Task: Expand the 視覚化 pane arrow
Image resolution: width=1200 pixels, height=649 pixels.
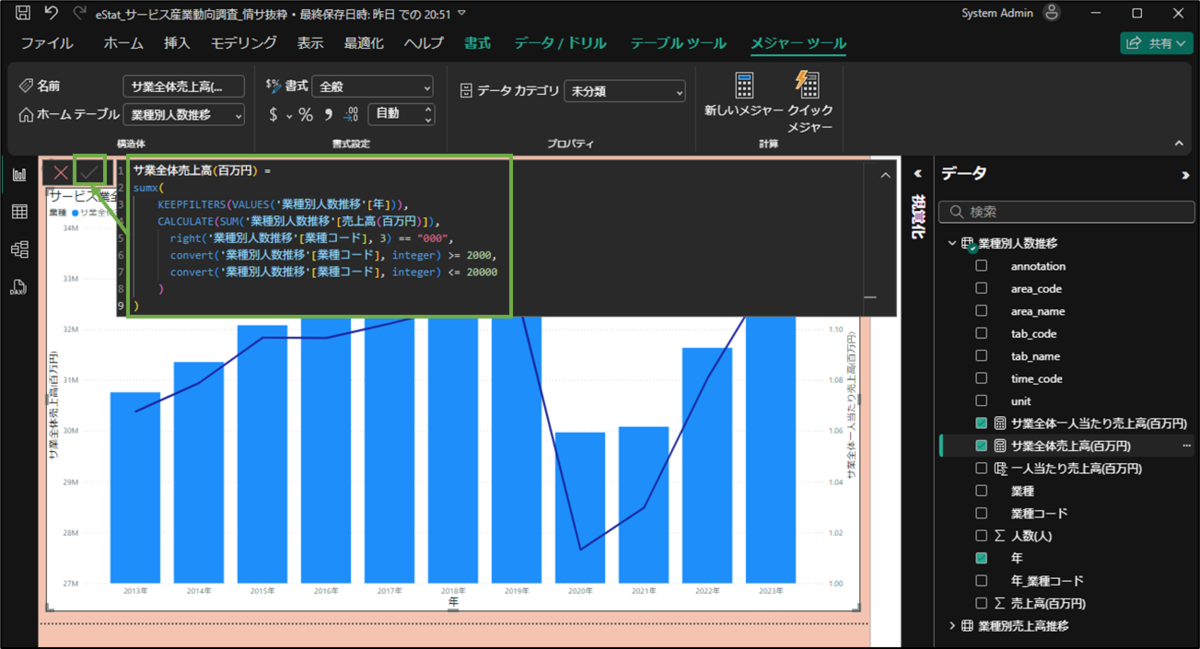Action: [918, 172]
